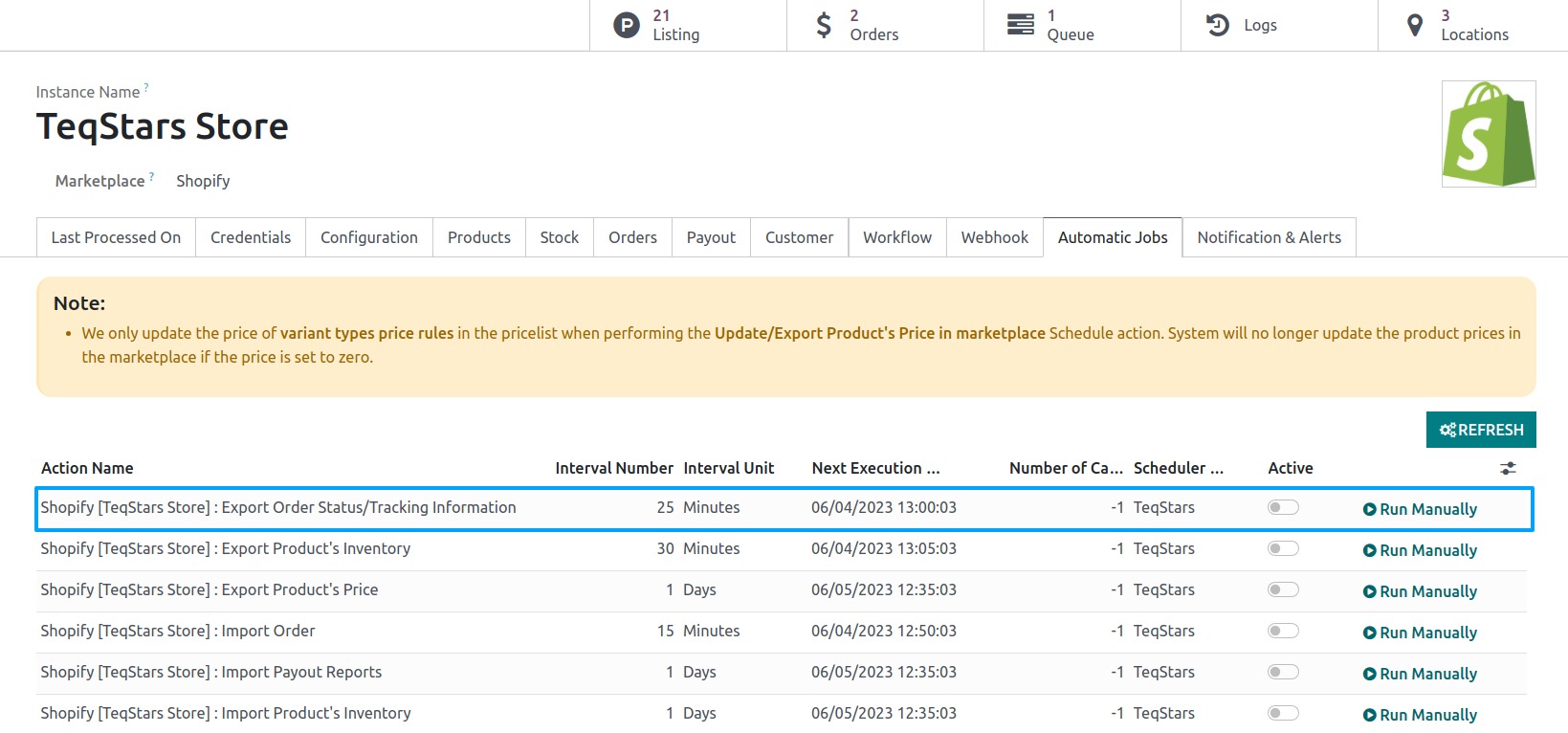Viewport: 1568px width, 733px height.
Task: Click interval number 25 cell
Action: [665, 507]
